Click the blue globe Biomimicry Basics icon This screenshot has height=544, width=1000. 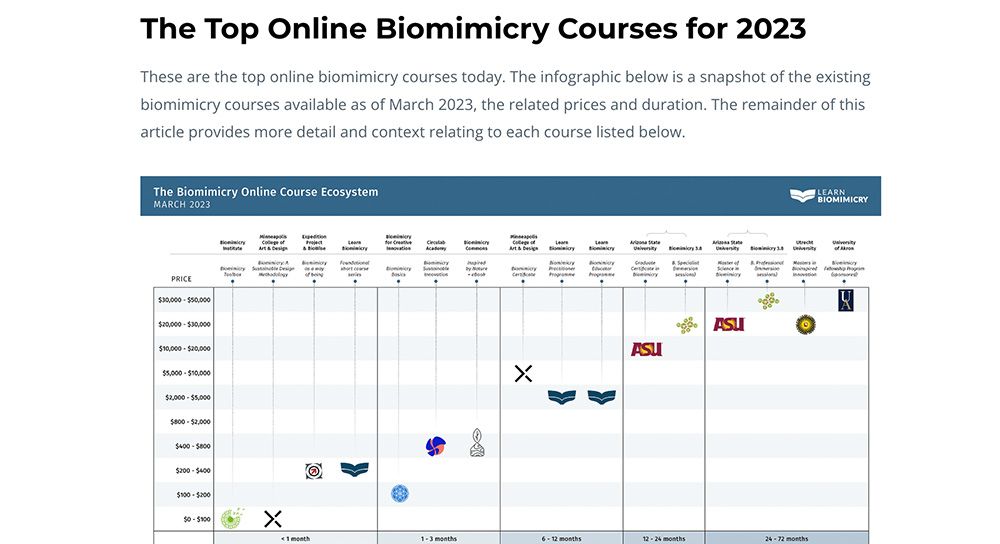coord(400,494)
